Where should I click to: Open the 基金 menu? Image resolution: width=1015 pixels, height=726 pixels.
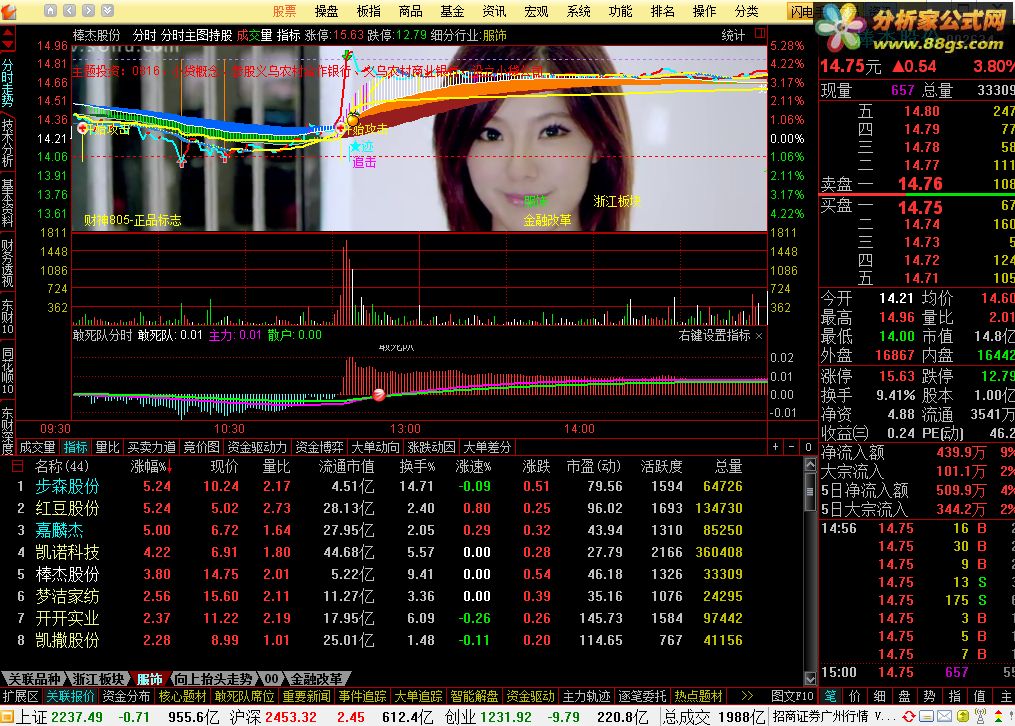click(452, 11)
